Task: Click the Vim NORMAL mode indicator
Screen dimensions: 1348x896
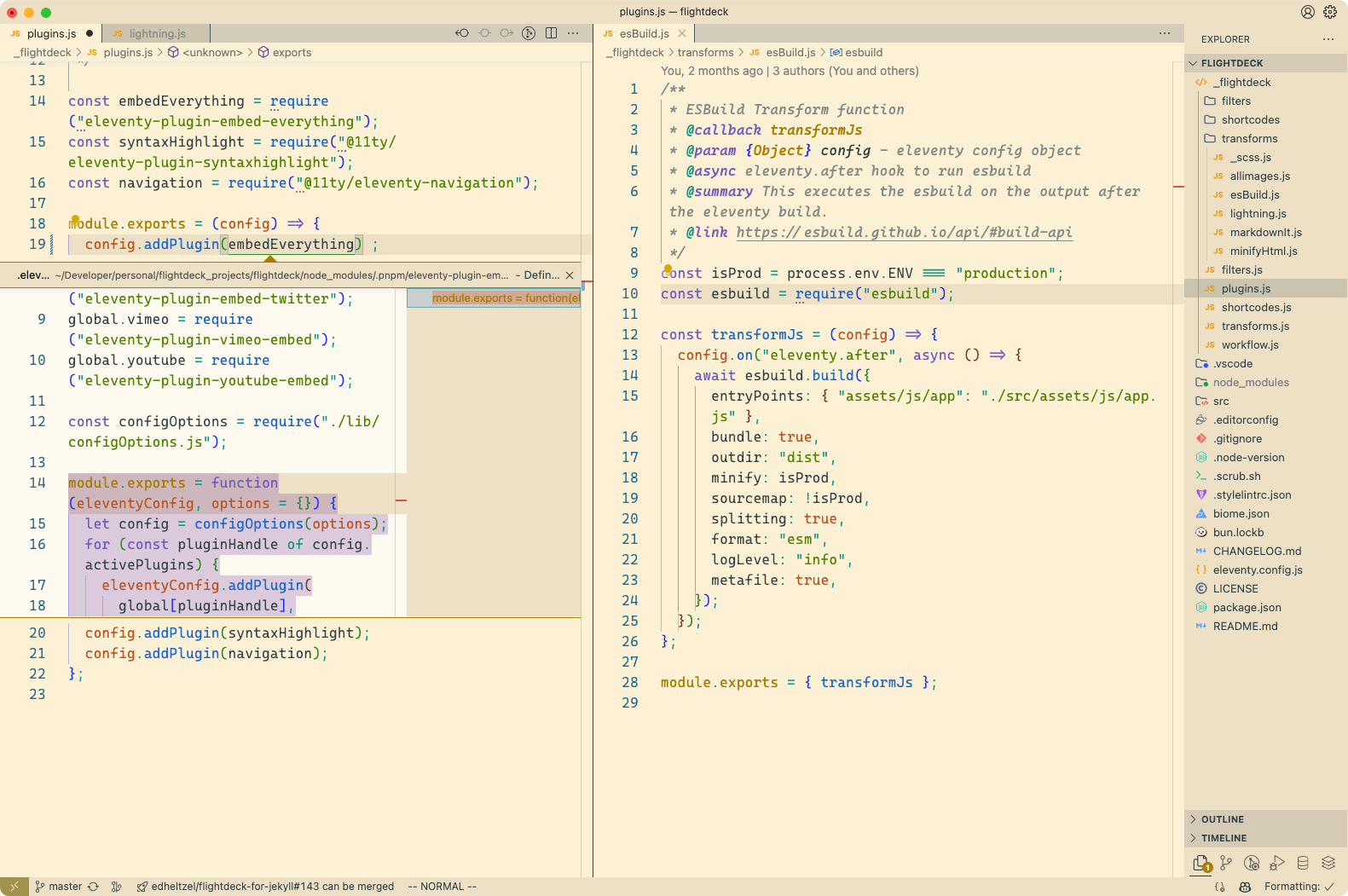Action: pos(442,887)
